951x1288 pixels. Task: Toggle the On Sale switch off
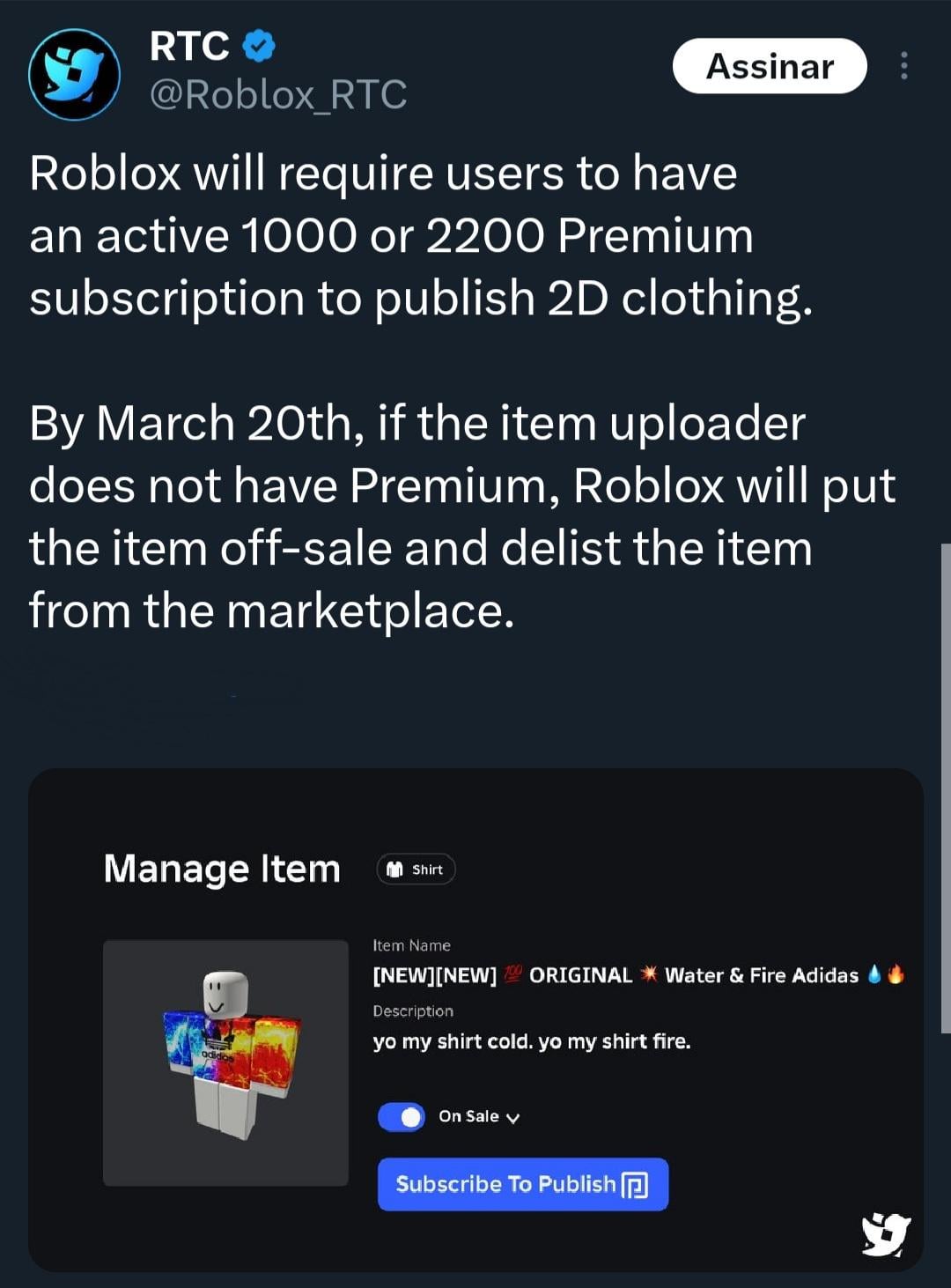402,1117
